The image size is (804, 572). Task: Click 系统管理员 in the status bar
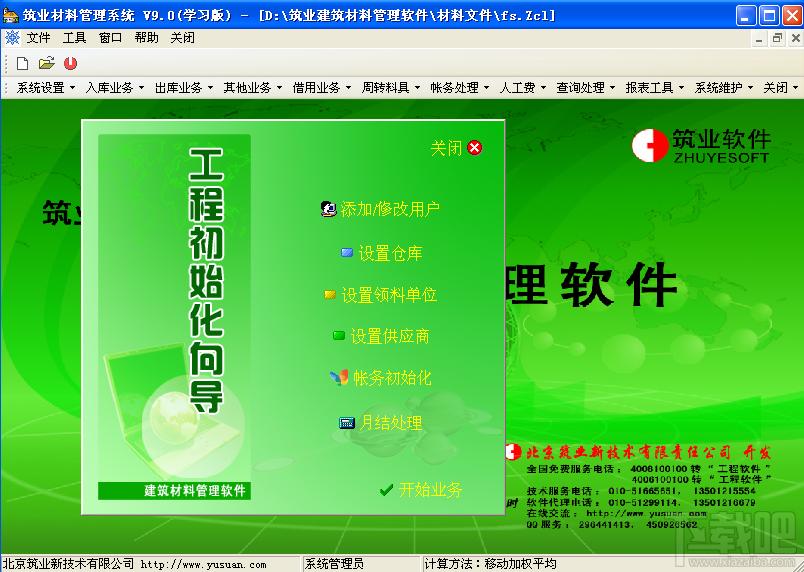(x=334, y=564)
